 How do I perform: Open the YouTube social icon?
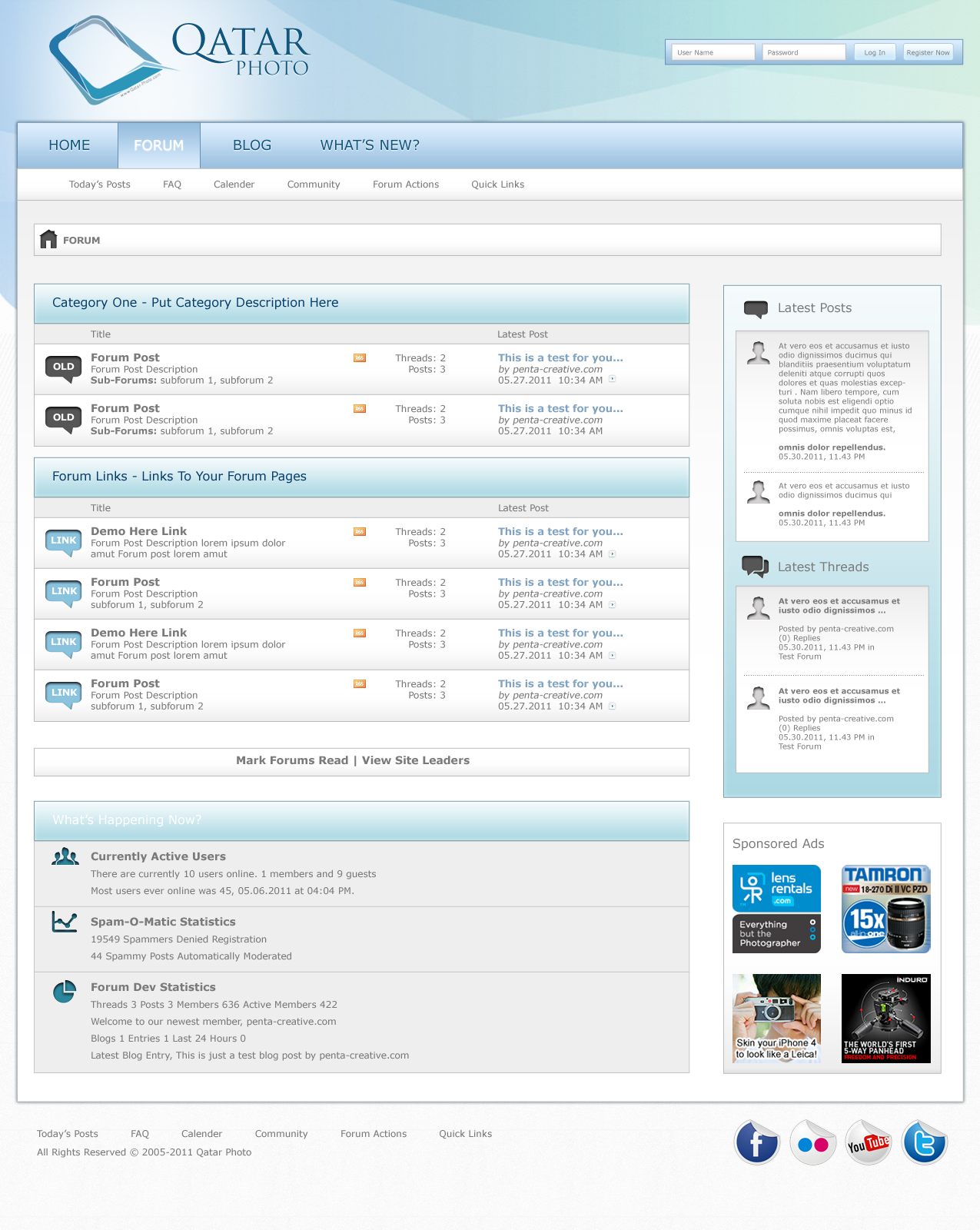pyautogui.click(x=868, y=1143)
